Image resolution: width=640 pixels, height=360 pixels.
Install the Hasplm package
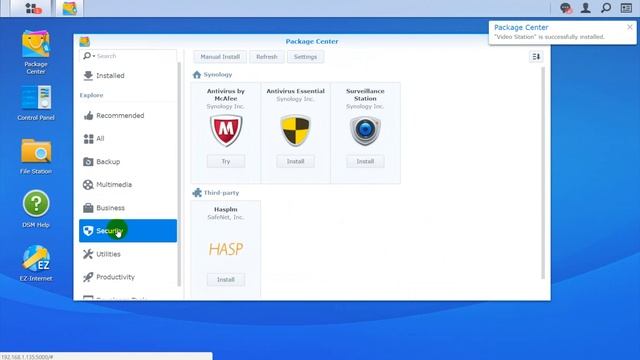coord(226,280)
